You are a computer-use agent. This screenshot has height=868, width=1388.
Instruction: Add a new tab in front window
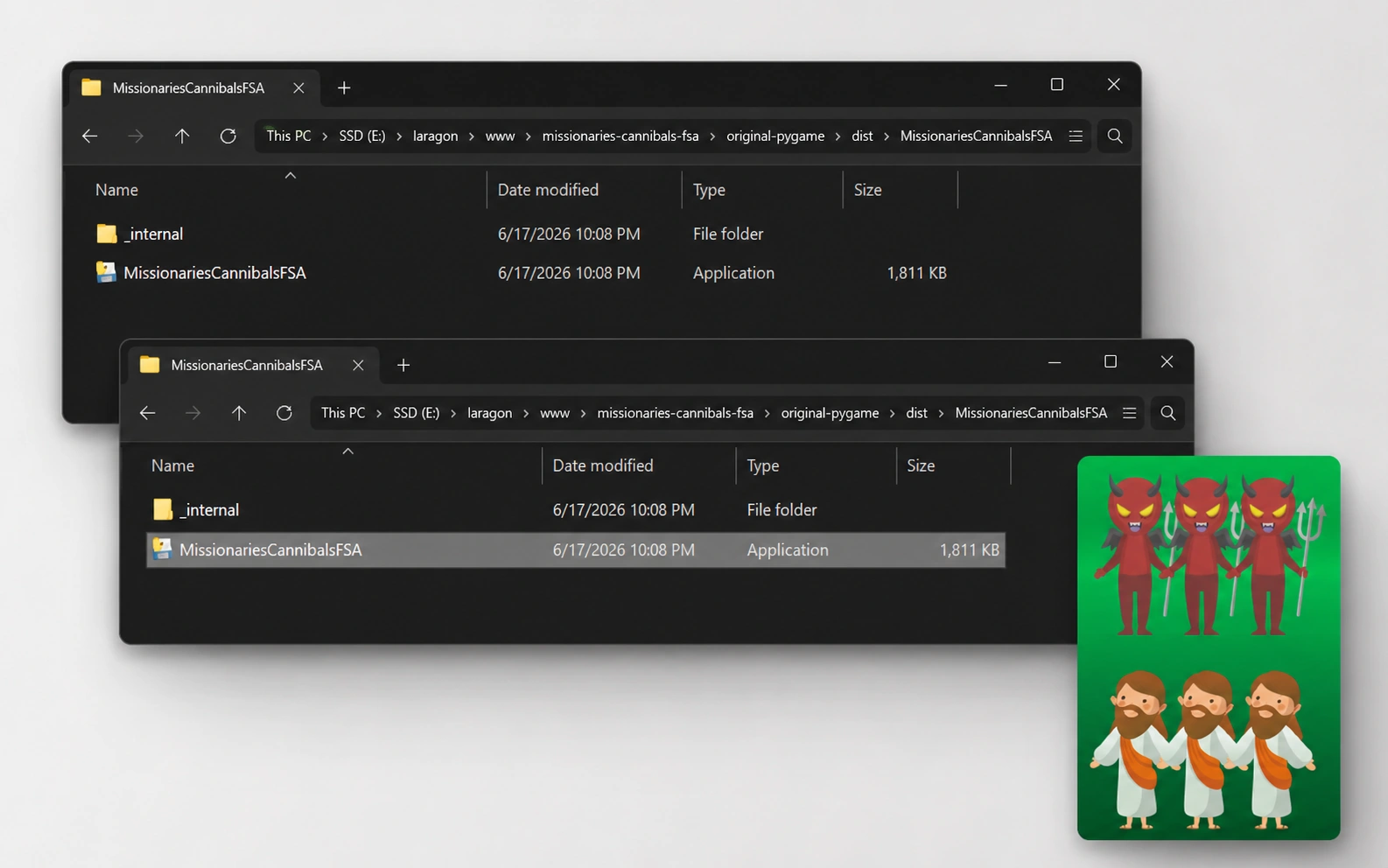coord(403,365)
